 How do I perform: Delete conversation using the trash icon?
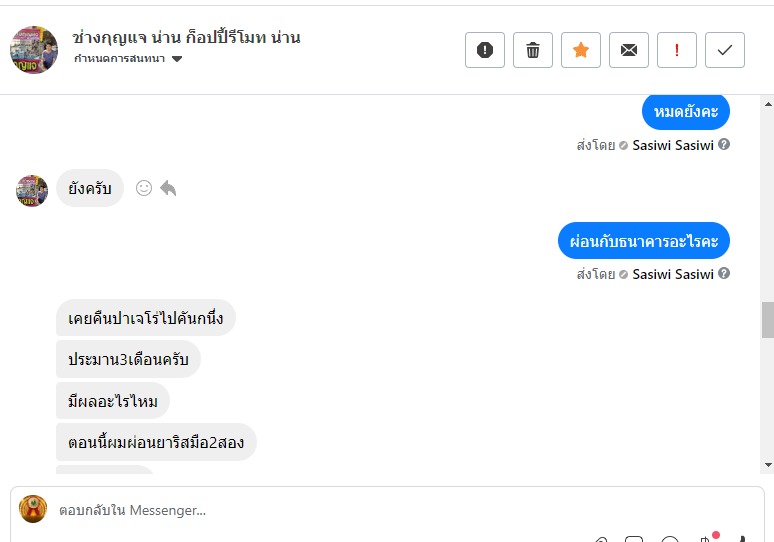[533, 50]
